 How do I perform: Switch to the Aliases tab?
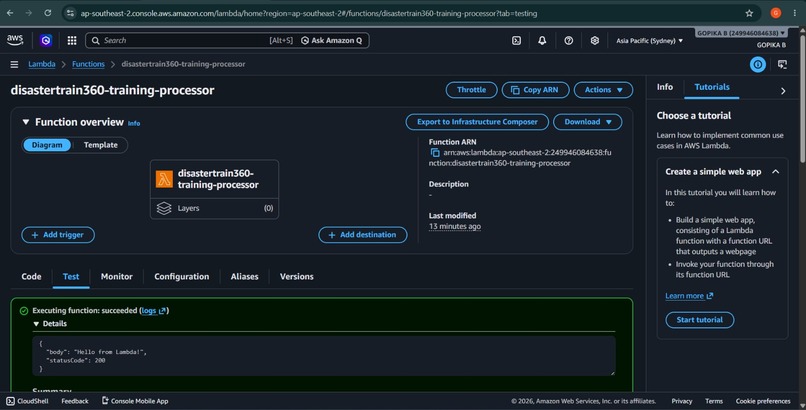(244, 276)
